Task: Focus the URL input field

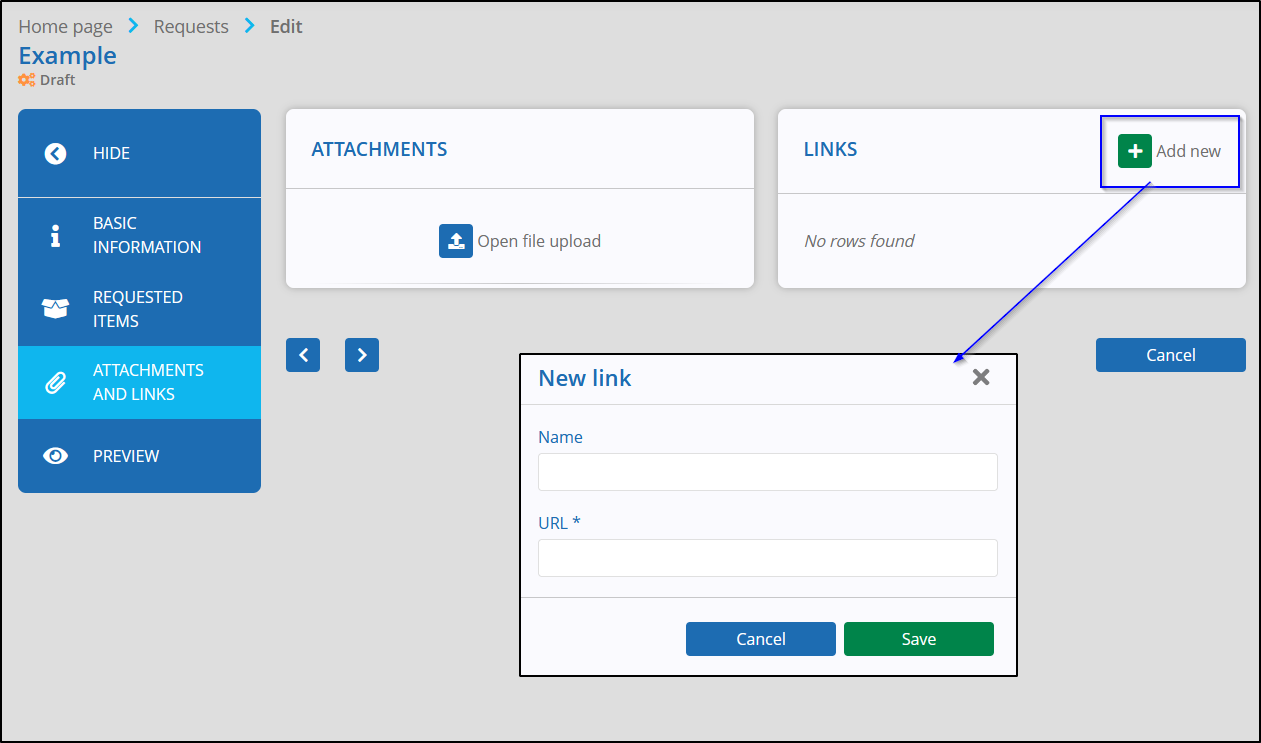Action: coord(768,558)
